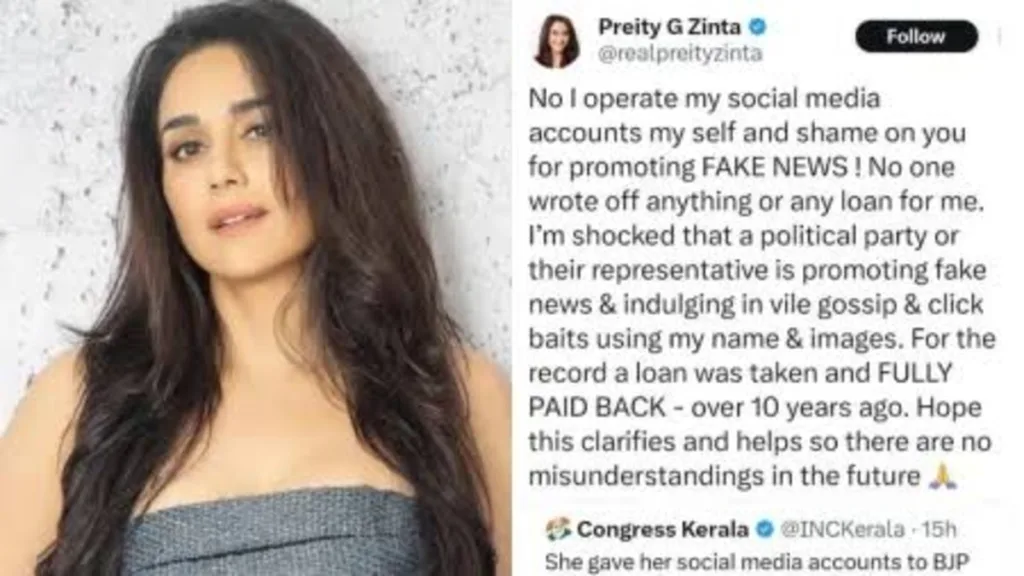Click the words FAKE NEWS in tweet

point(774,167)
